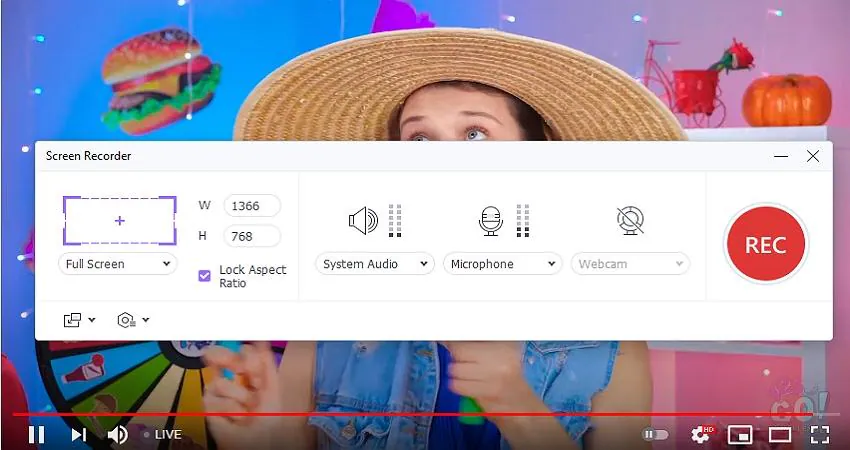Click the width field showing 1366
Screen dimensions: 850x450
pyautogui.click(x=252, y=206)
